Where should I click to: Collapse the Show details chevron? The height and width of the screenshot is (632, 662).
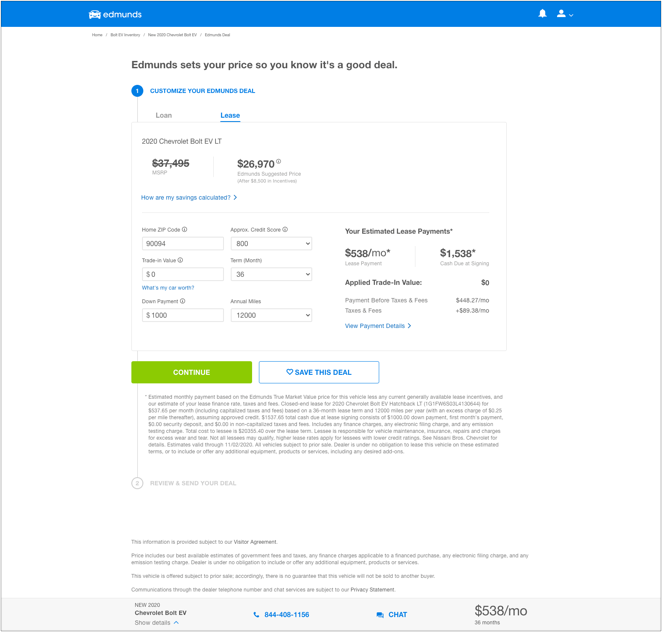[176, 623]
